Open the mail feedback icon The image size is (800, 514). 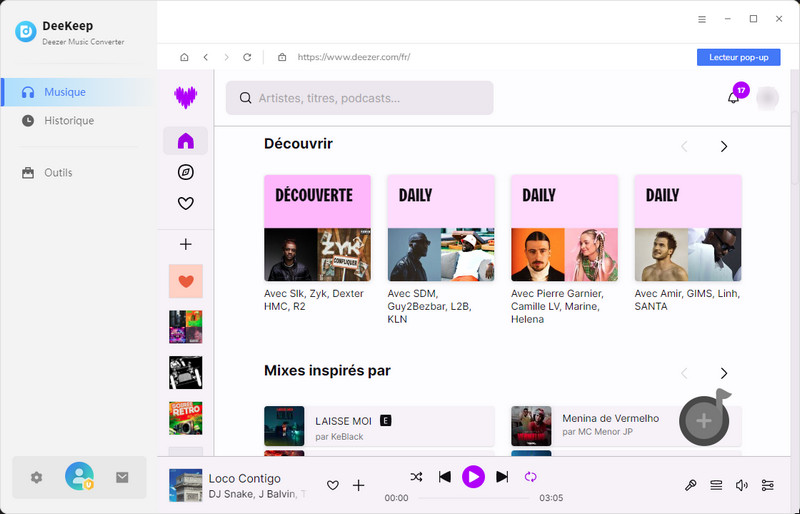(x=122, y=478)
